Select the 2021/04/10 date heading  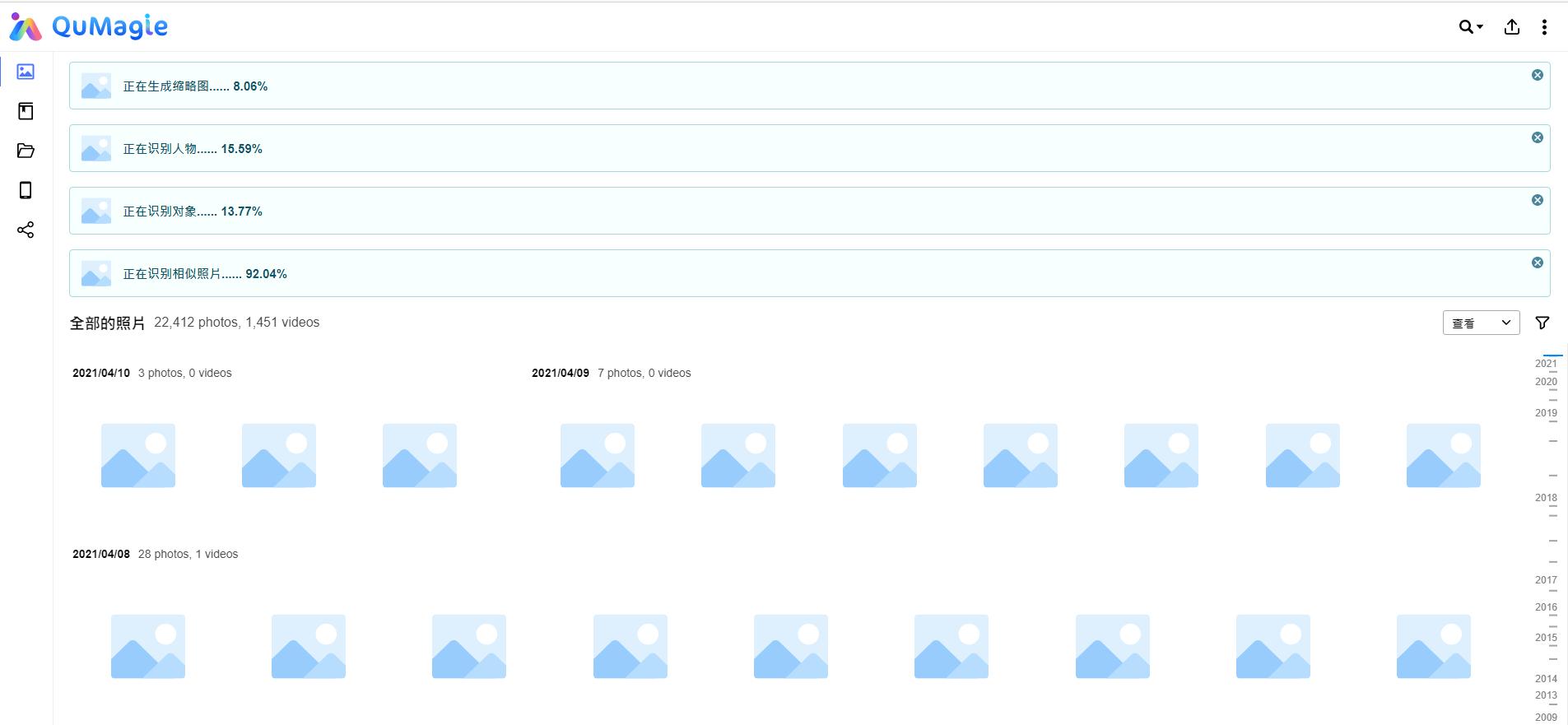(101, 373)
